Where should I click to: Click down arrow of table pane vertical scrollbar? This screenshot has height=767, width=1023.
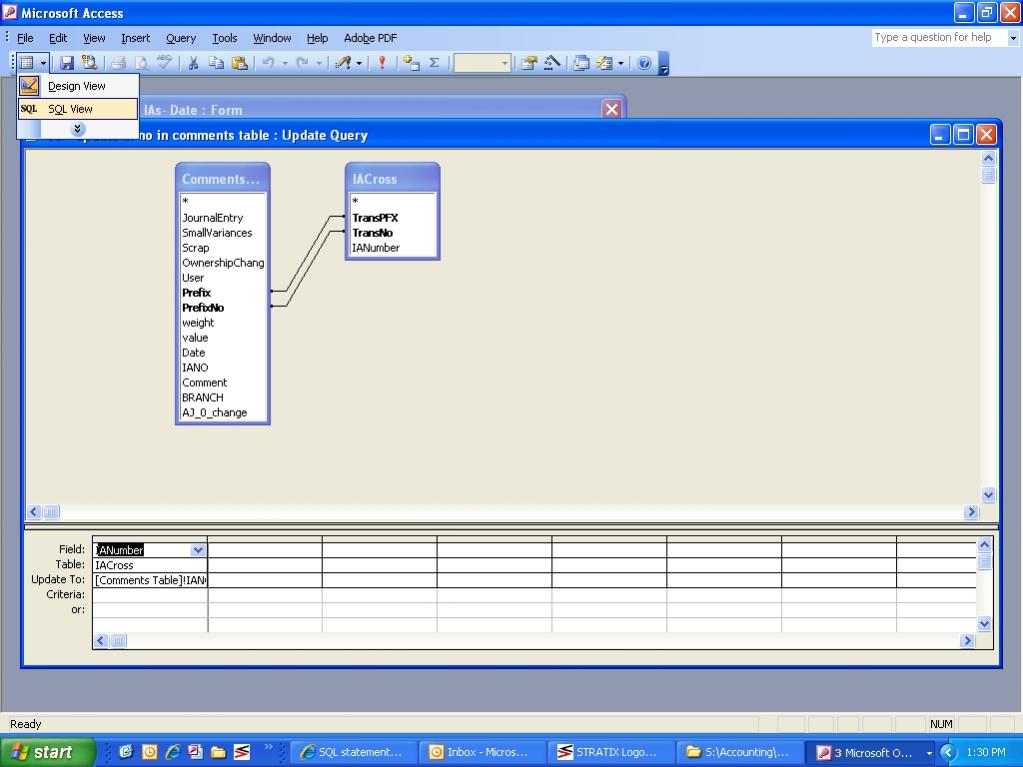(x=988, y=494)
